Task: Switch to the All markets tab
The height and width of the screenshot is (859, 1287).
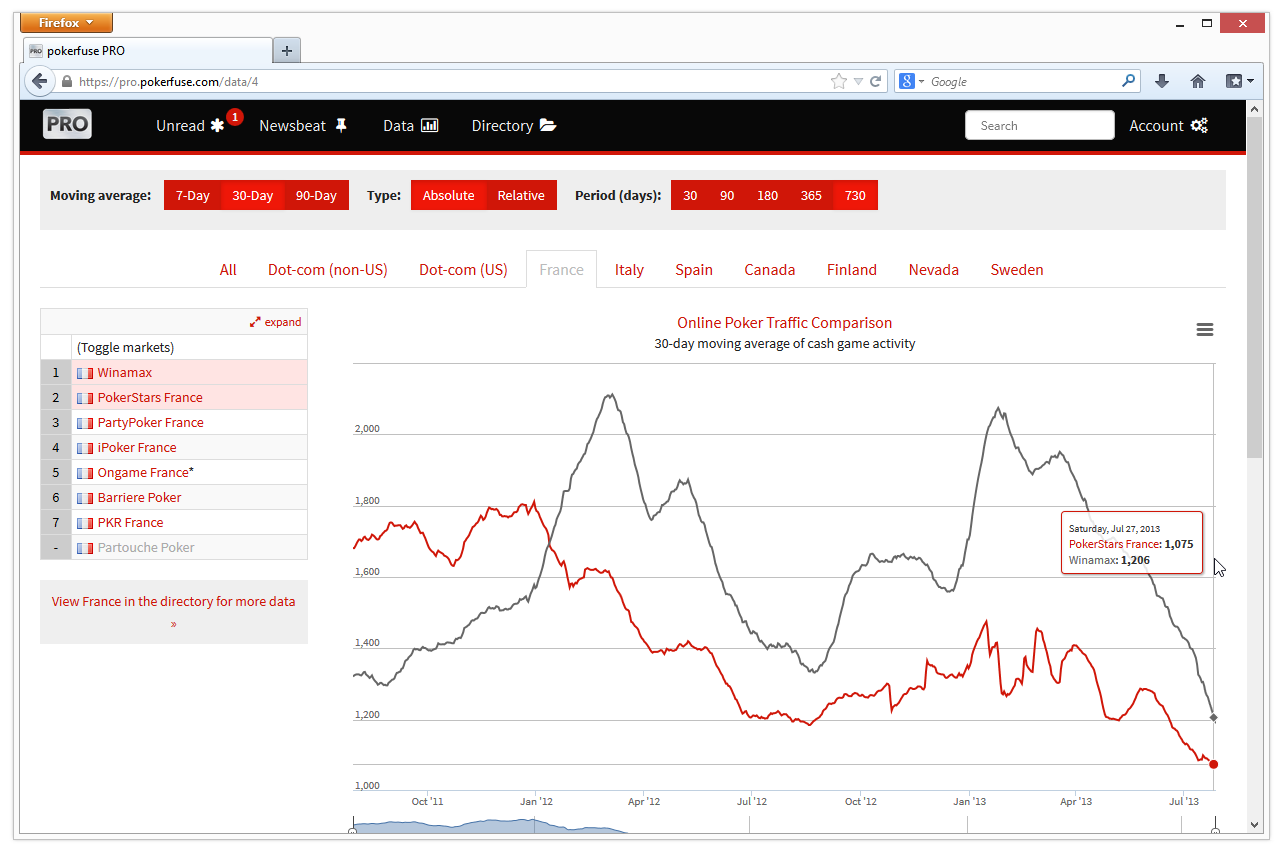Action: tap(228, 269)
